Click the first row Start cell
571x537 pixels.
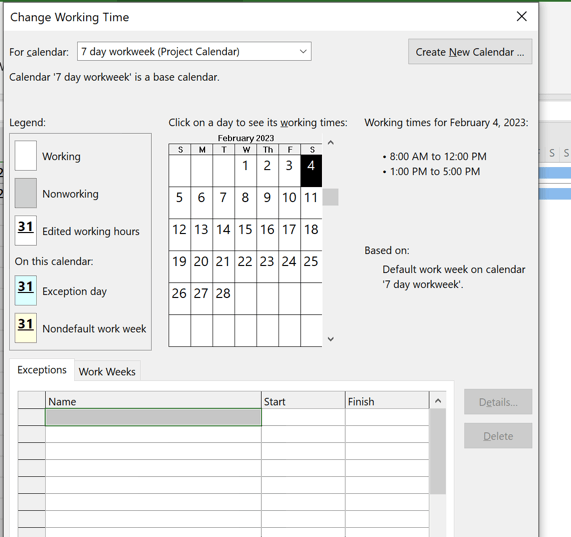[x=303, y=417]
